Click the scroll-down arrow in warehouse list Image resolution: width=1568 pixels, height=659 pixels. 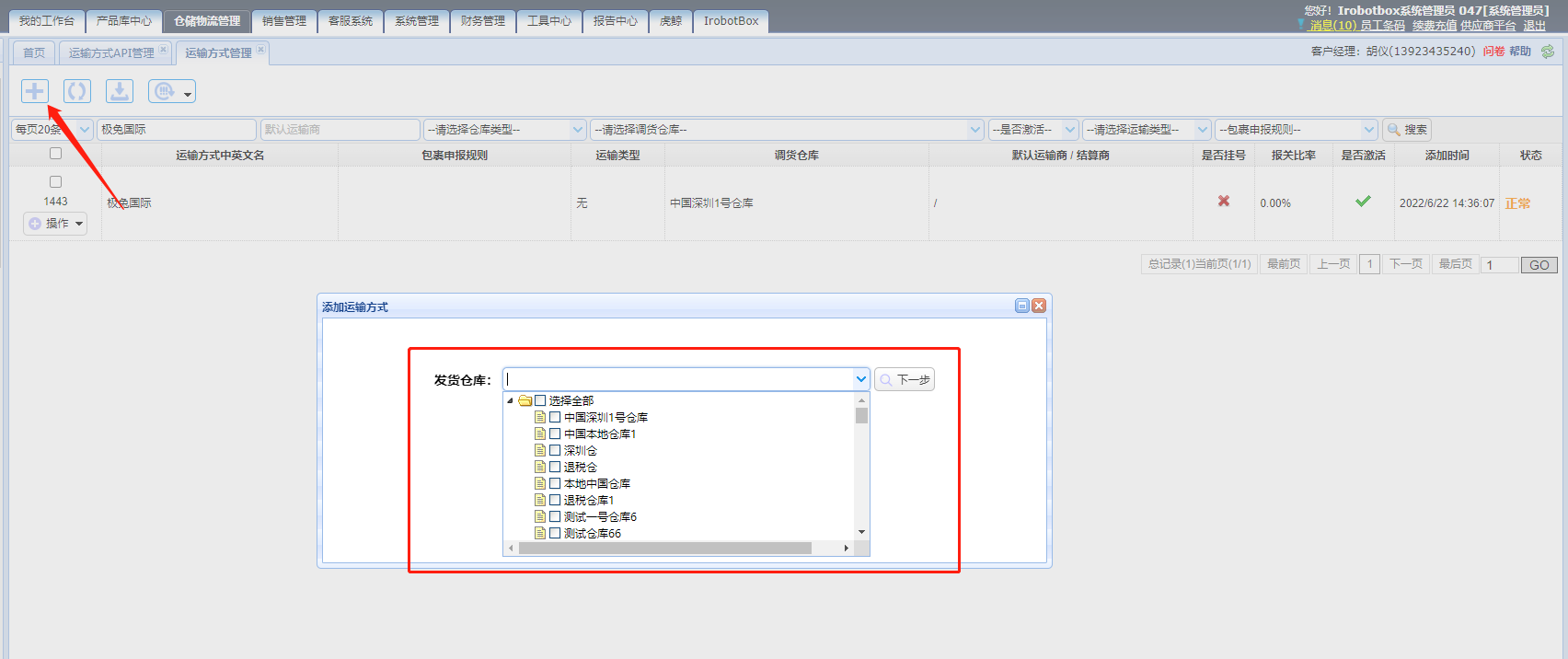pyautogui.click(x=861, y=532)
